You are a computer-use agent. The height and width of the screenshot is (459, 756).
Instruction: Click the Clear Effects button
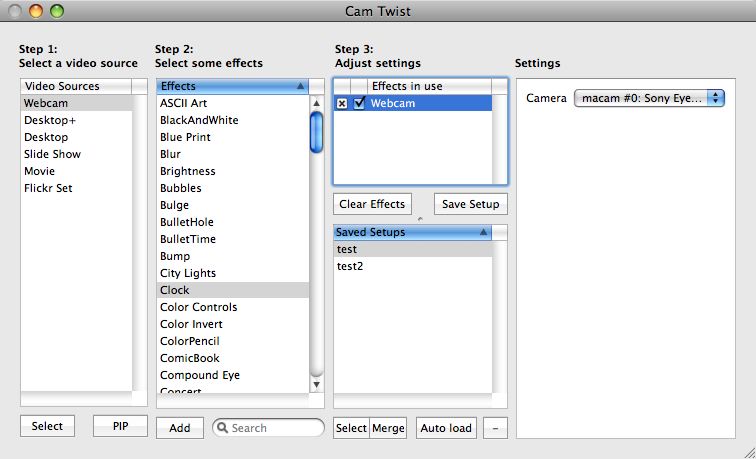[372, 204]
